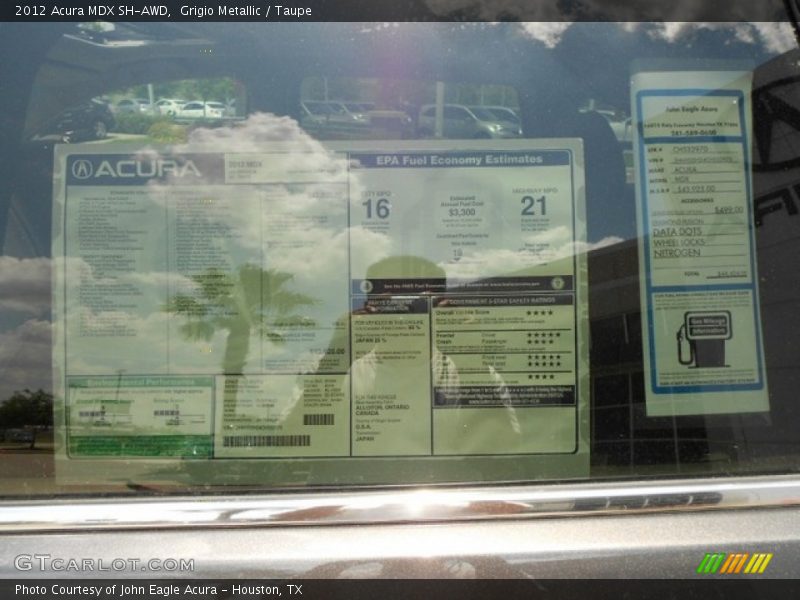800x600 pixels.
Task: Click the "Environmental Performance" green heading
Action: click(x=140, y=382)
